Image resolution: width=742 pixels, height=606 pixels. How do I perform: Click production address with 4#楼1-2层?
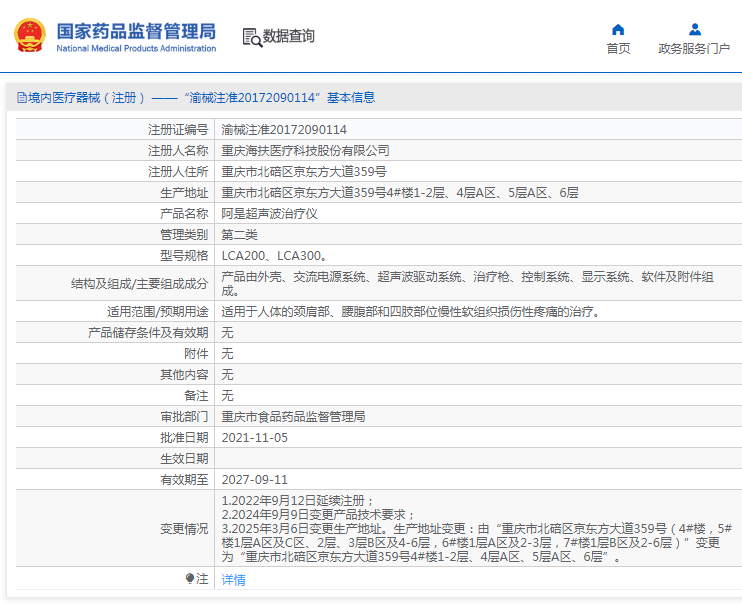click(x=400, y=193)
